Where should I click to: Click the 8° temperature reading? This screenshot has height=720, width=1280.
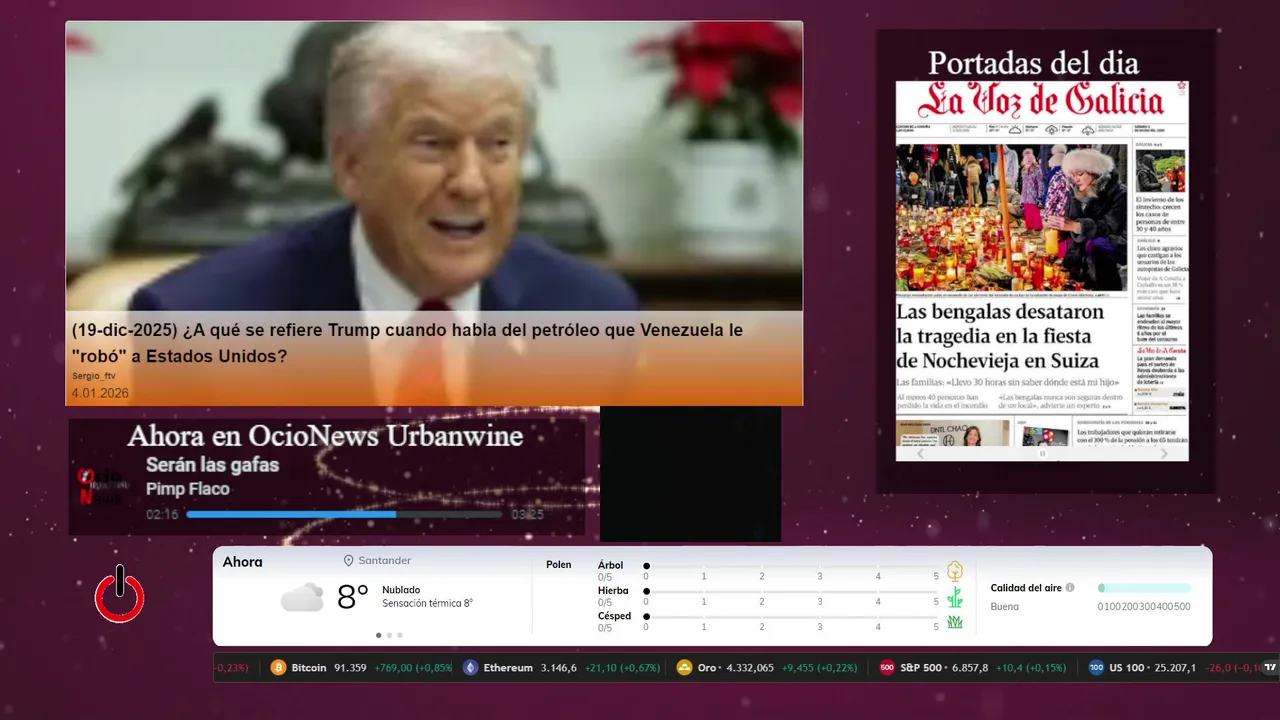pos(353,598)
